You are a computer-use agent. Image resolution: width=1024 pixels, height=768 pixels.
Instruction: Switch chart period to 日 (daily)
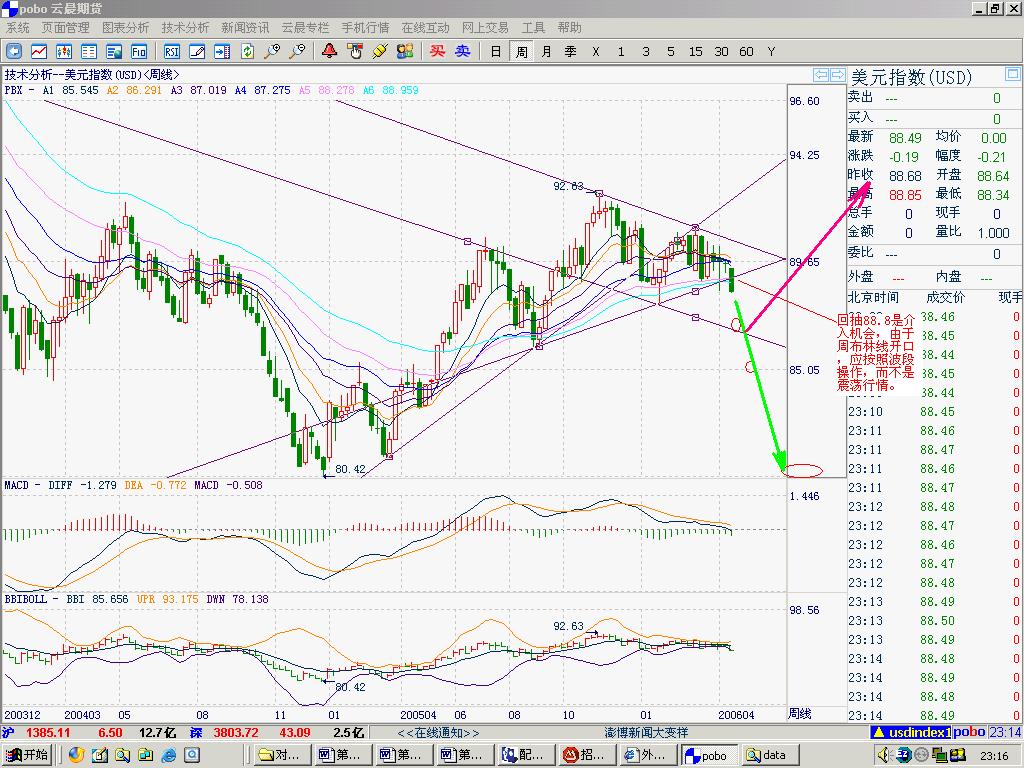[496, 51]
